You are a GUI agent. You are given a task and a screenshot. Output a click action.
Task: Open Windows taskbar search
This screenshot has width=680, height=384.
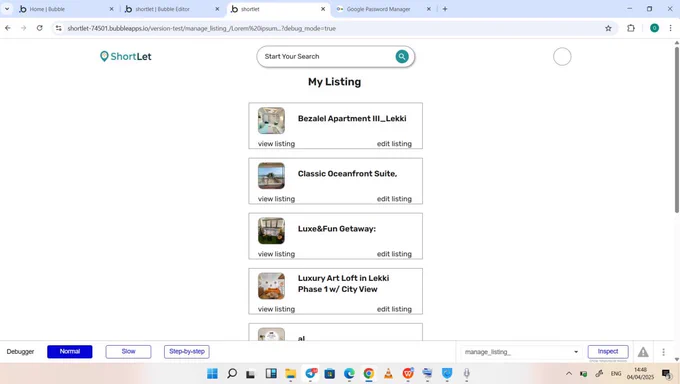click(x=232, y=373)
